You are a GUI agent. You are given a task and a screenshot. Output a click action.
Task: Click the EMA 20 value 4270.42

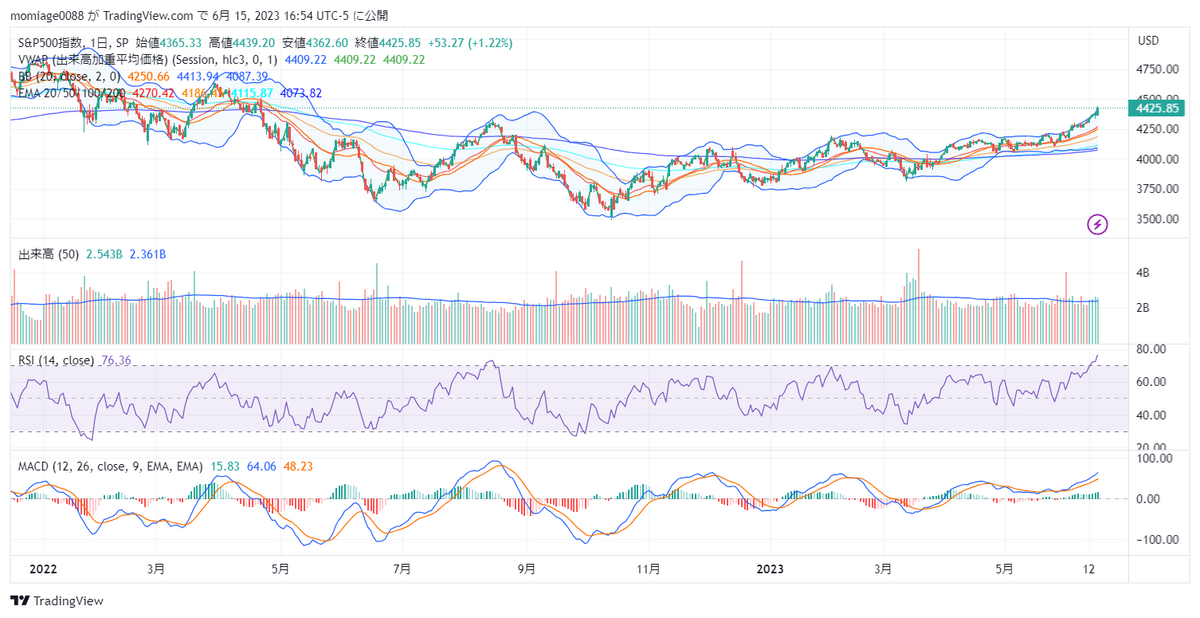[x=154, y=92]
